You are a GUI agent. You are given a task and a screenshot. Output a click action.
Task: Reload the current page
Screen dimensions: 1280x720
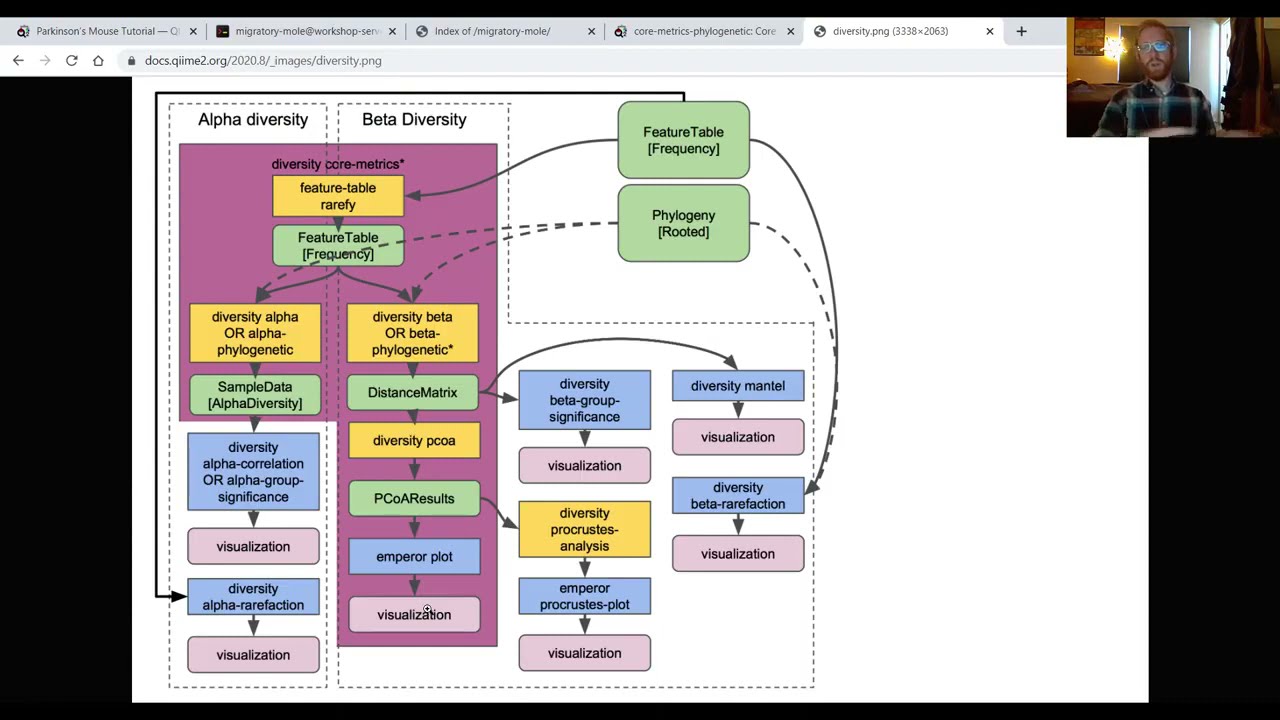click(72, 61)
